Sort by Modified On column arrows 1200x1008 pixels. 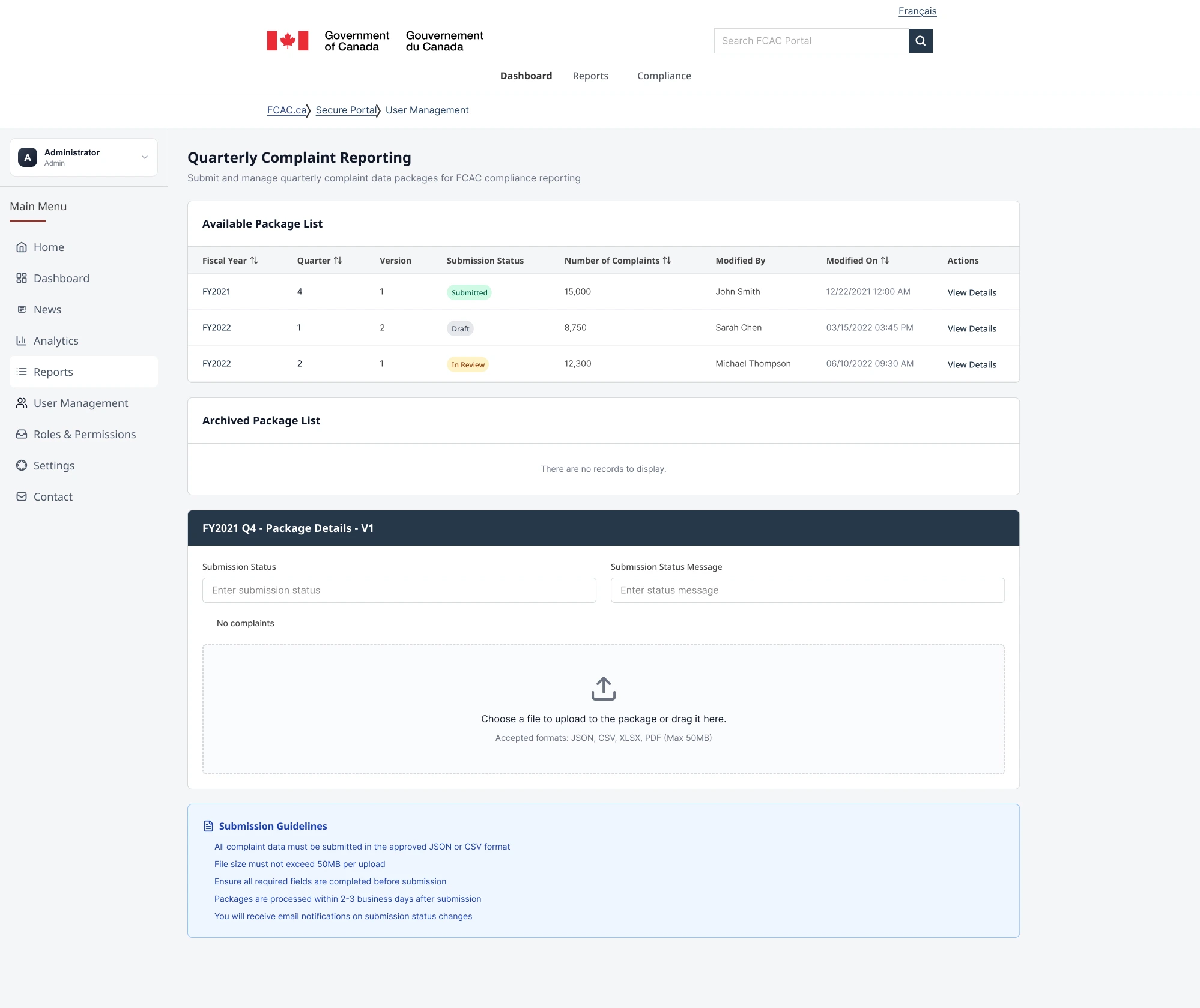coord(885,261)
